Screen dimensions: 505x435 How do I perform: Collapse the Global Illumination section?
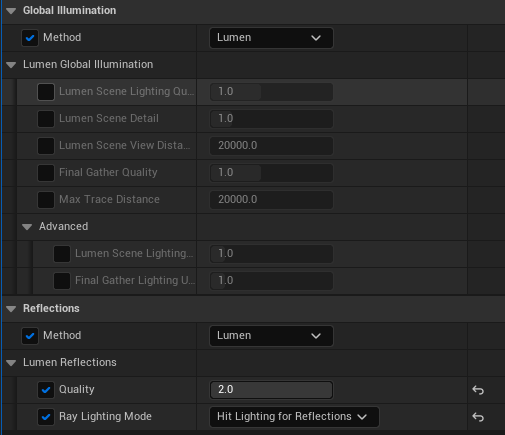point(11,11)
